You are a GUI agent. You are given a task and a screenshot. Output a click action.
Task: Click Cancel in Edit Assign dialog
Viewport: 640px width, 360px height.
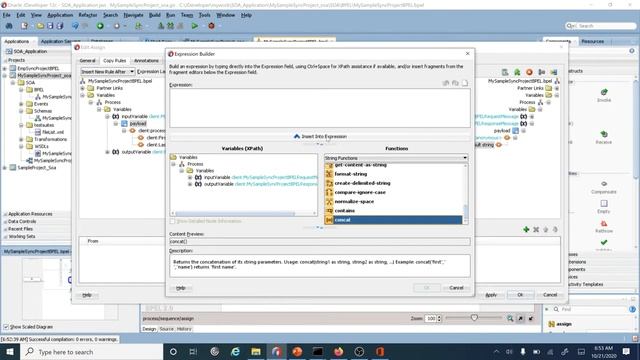(x=550, y=295)
